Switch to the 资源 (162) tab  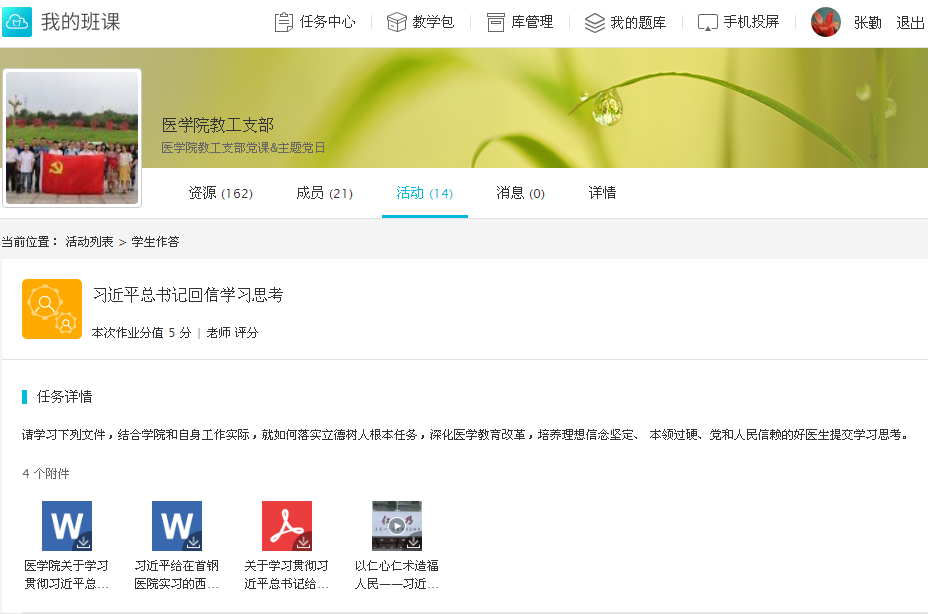coord(220,193)
